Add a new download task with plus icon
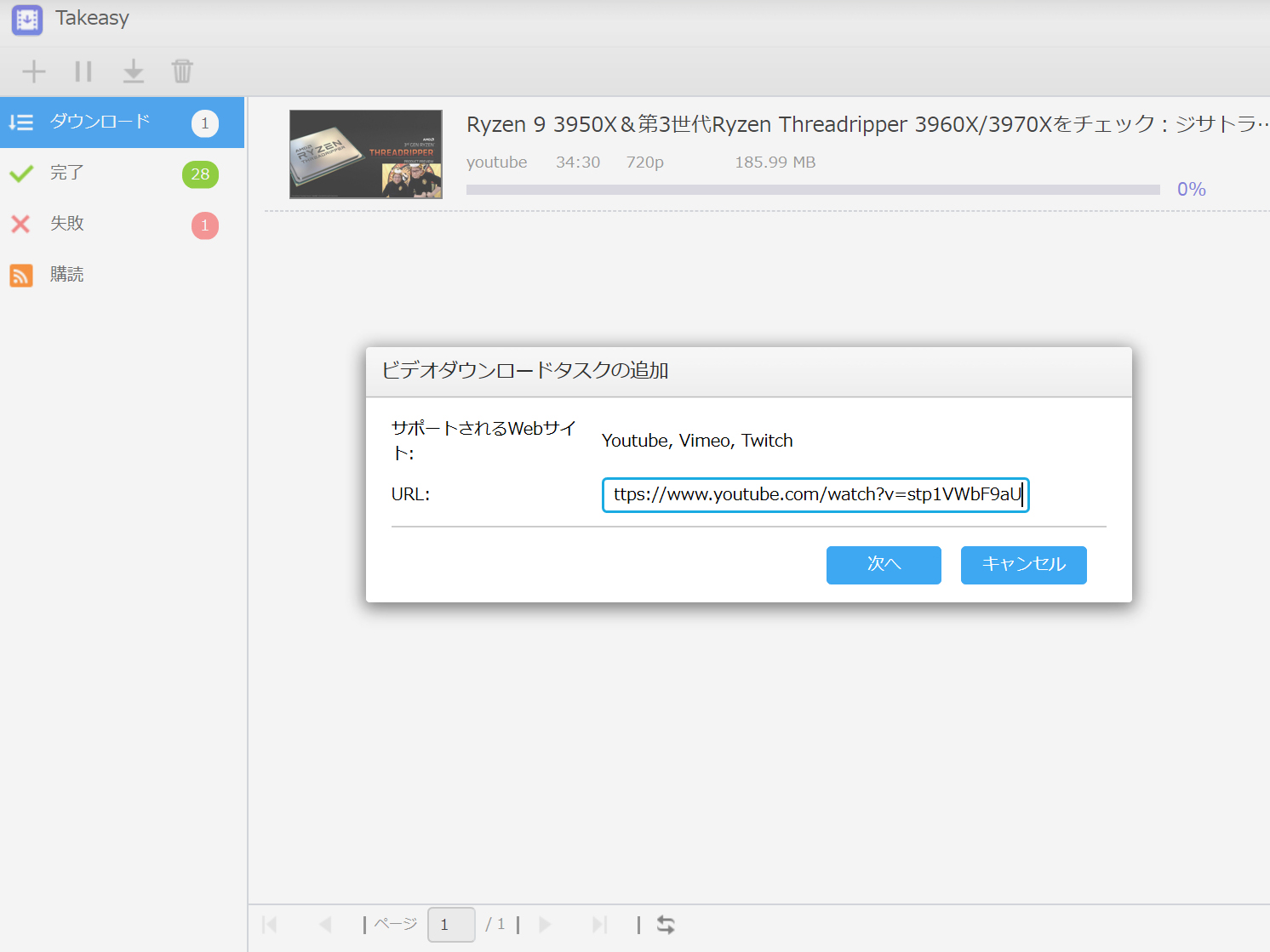The height and width of the screenshot is (952, 1270). point(34,71)
